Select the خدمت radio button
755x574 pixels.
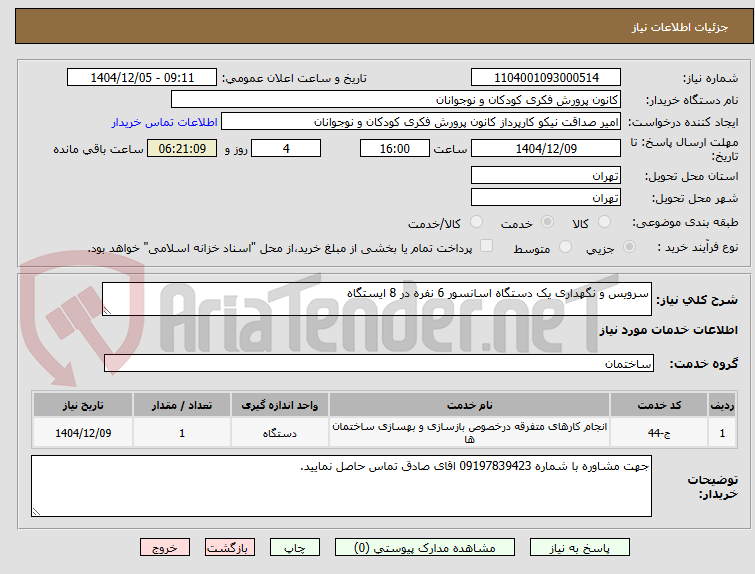(x=547, y=222)
